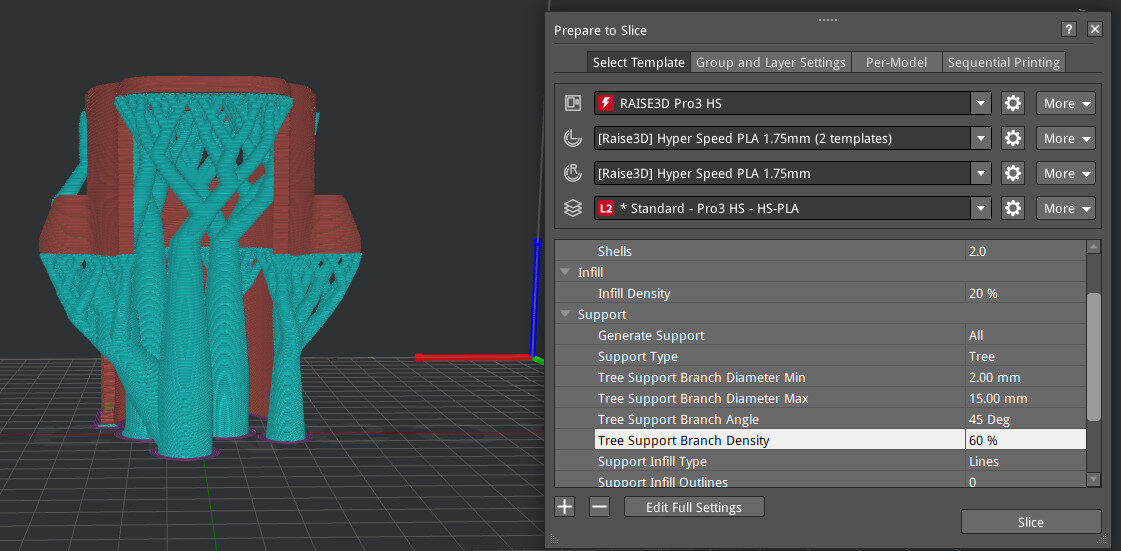Viewport: 1121px width, 551px height.
Task: Click the Slice button
Action: click(x=1030, y=522)
